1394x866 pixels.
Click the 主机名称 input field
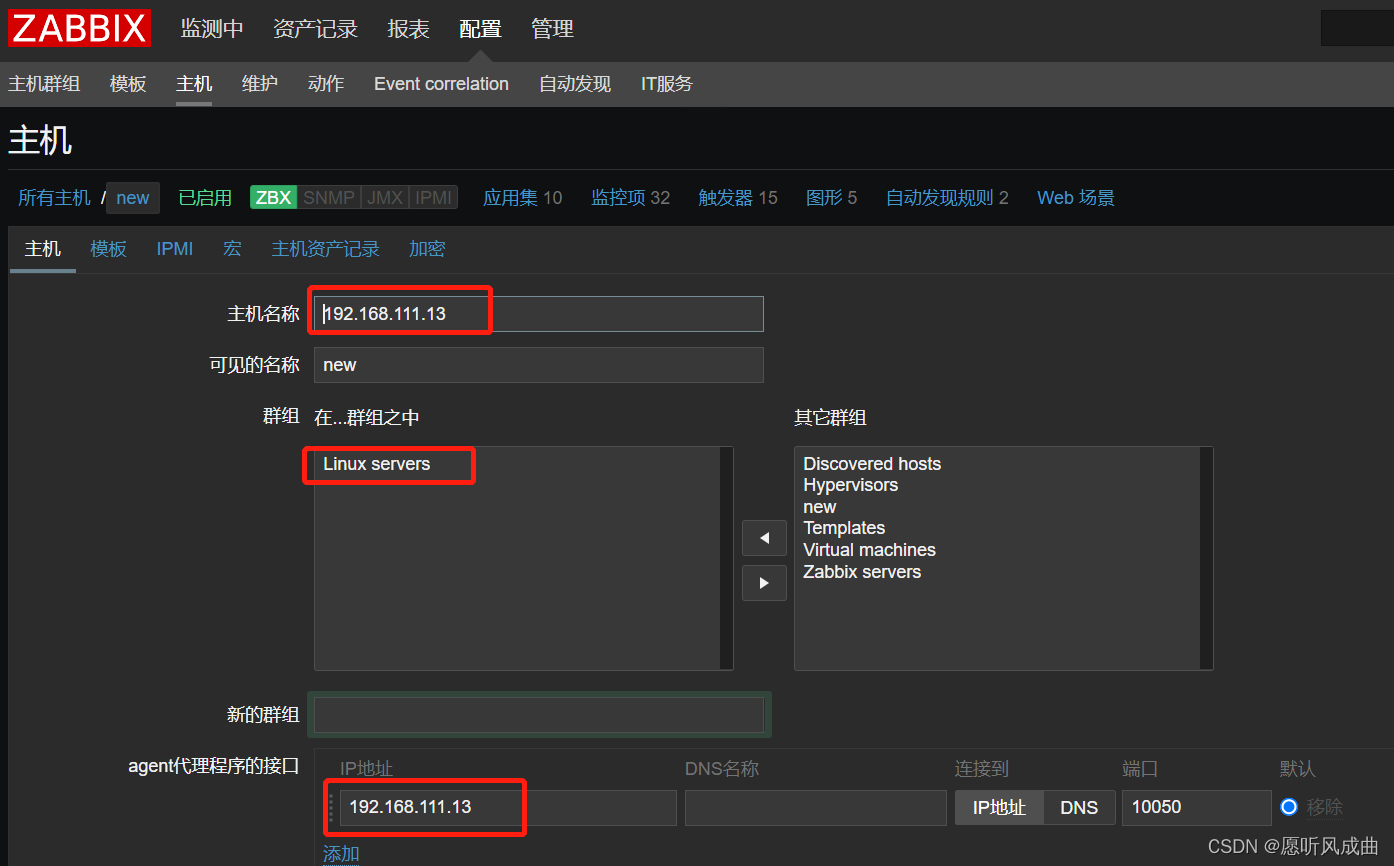point(539,314)
